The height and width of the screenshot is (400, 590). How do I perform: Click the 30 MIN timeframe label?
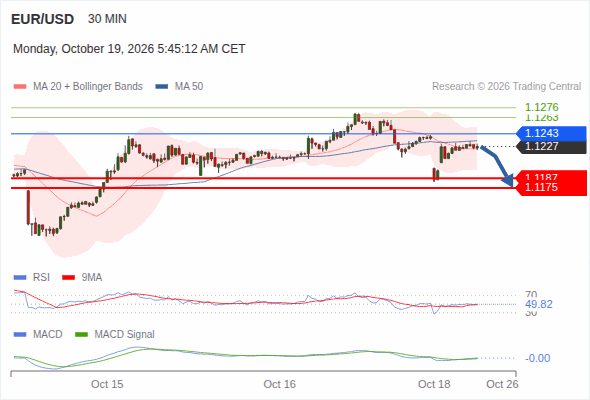coord(107,19)
